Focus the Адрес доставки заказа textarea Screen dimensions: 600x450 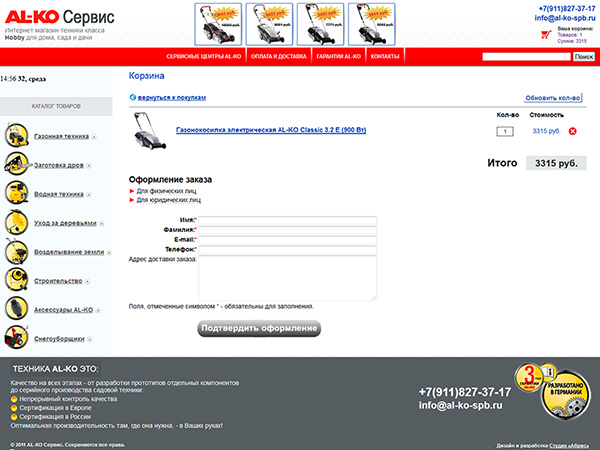[288, 278]
